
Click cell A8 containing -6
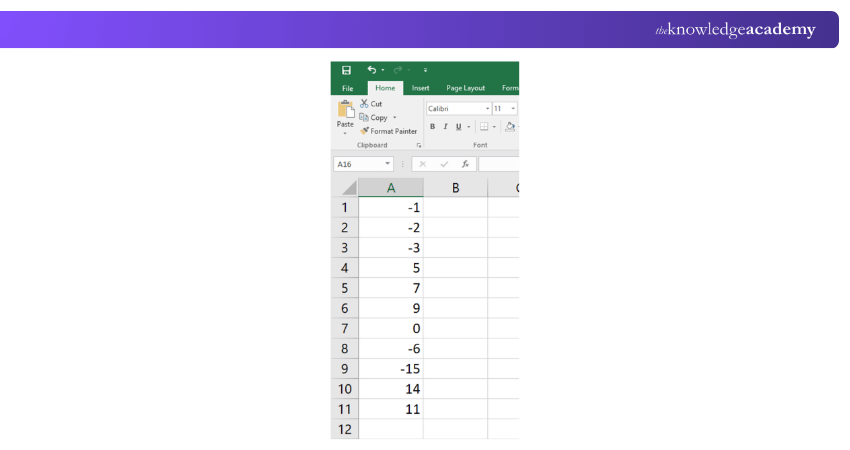(391, 349)
